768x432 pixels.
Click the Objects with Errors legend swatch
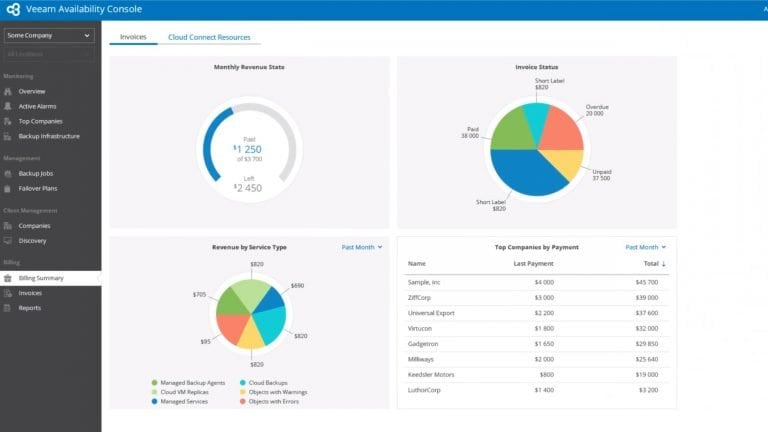point(242,401)
